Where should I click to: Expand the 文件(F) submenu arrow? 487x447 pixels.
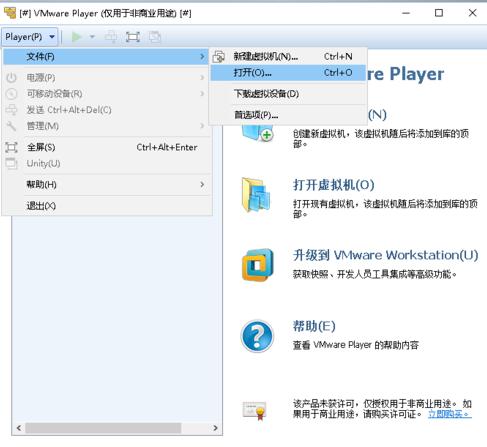click(202, 57)
